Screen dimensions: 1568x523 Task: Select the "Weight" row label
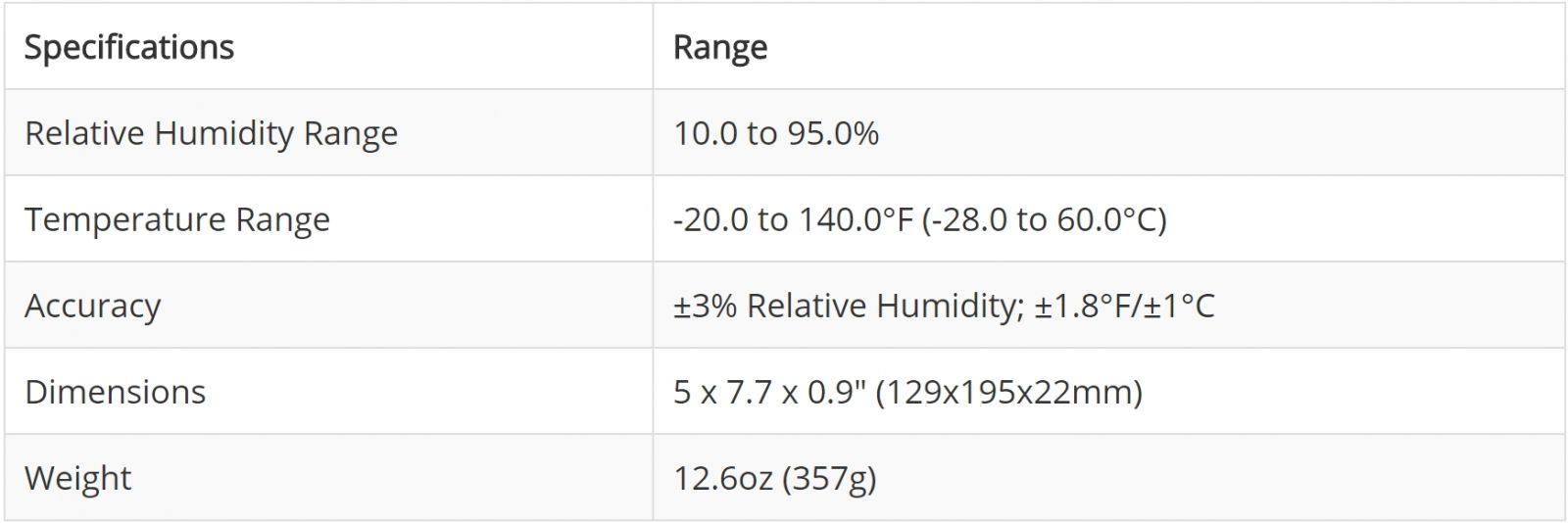tap(77, 478)
